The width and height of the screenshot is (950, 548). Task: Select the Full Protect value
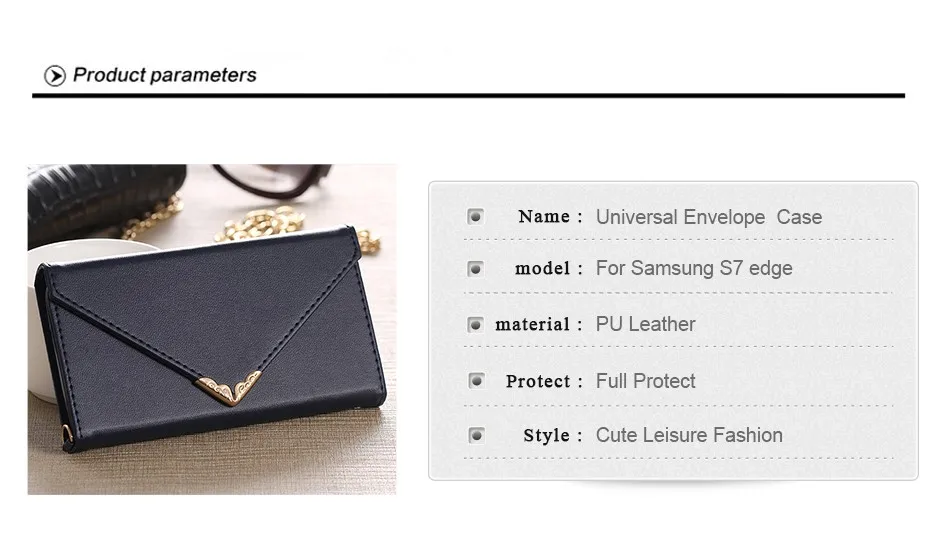(x=645, y=381)
